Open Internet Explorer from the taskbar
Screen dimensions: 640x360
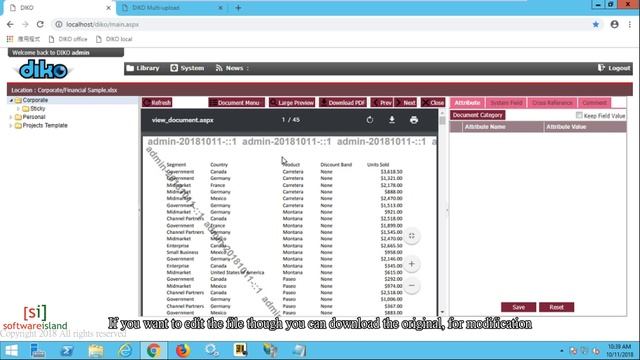[x=125, y=351]
